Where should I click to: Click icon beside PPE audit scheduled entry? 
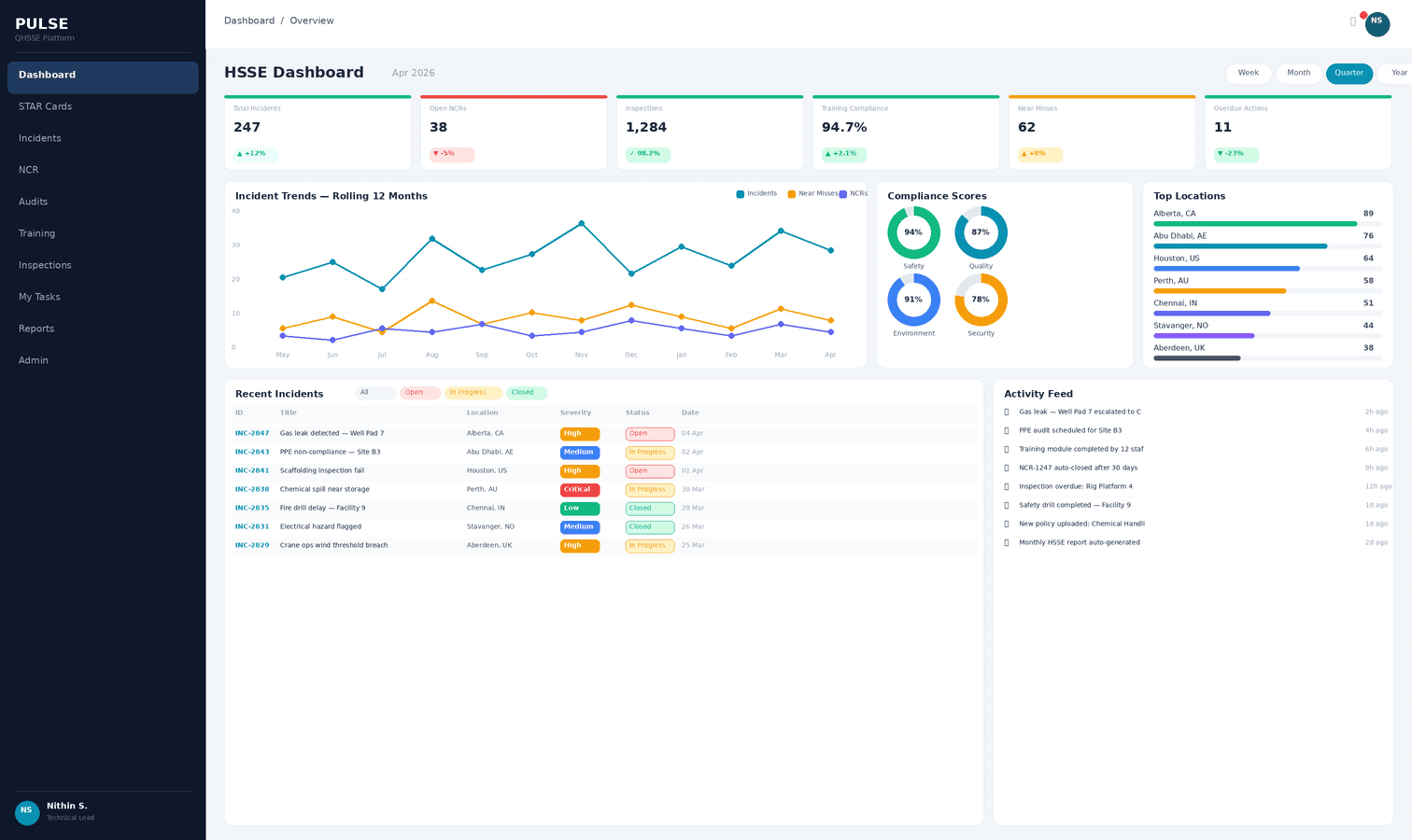click(x=1007, y=430)
